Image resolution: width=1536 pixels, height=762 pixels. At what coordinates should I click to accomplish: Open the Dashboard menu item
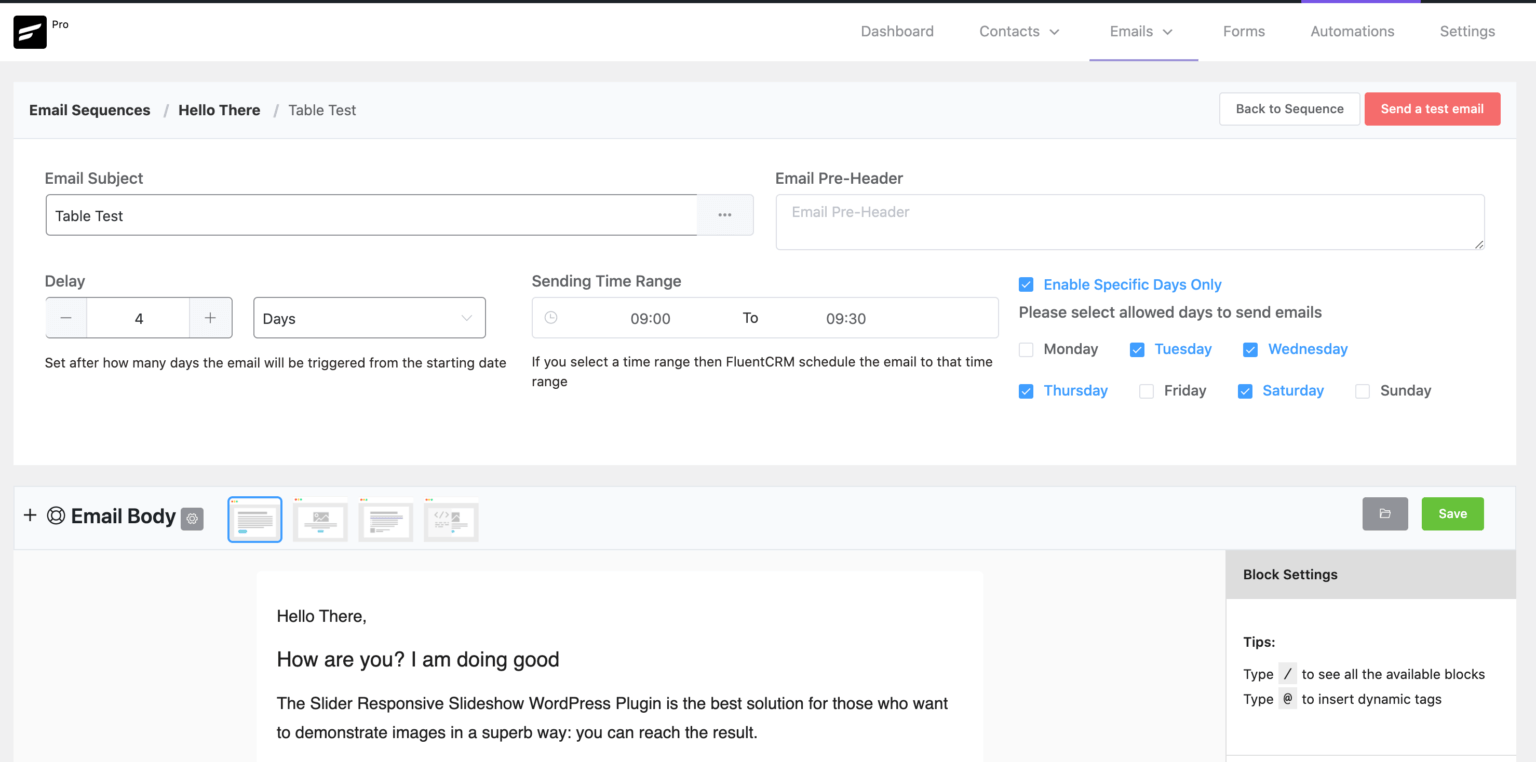(896, 31)
